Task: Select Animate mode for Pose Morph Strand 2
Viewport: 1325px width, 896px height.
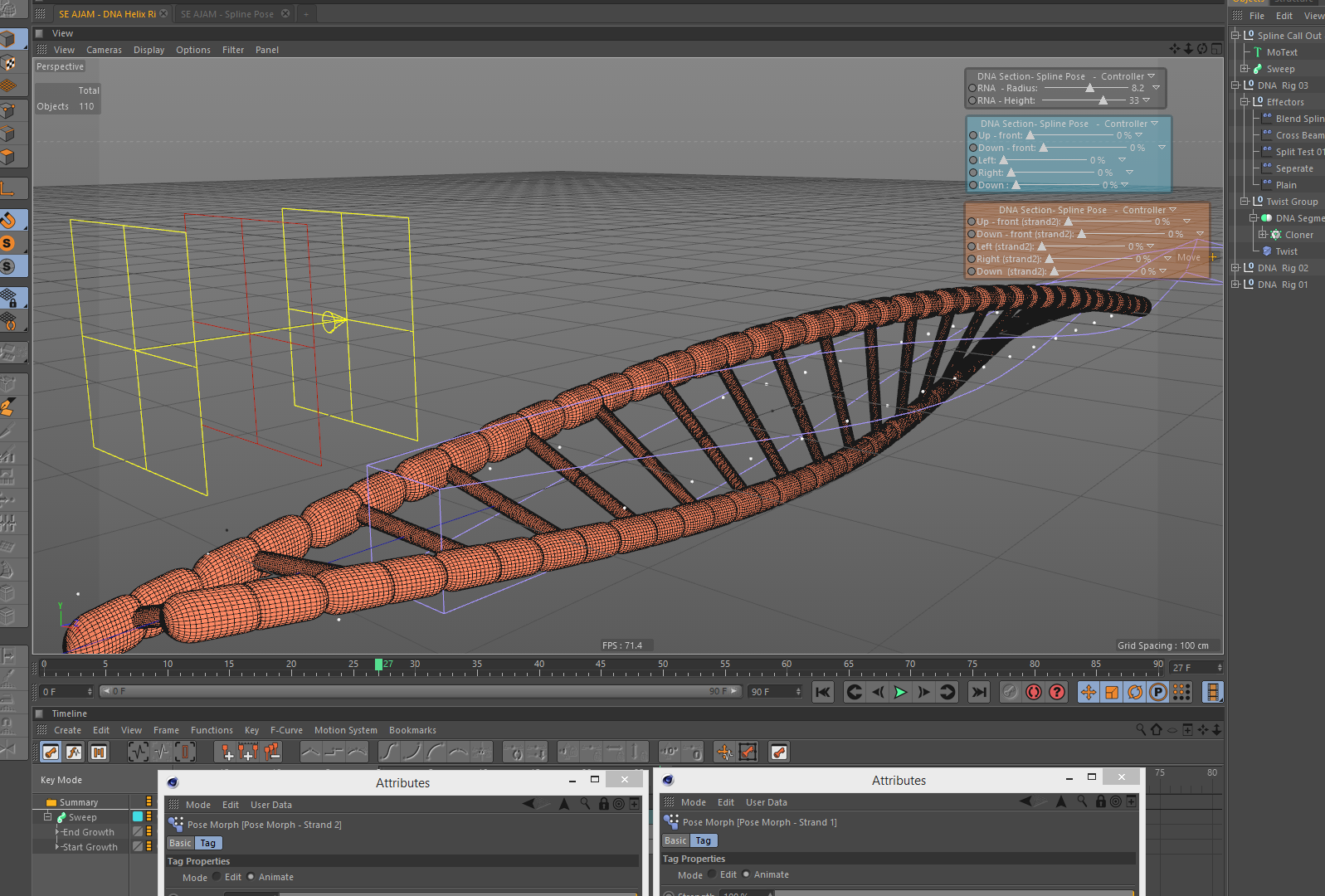Action: pyautogui.click(x=251, y=877)
